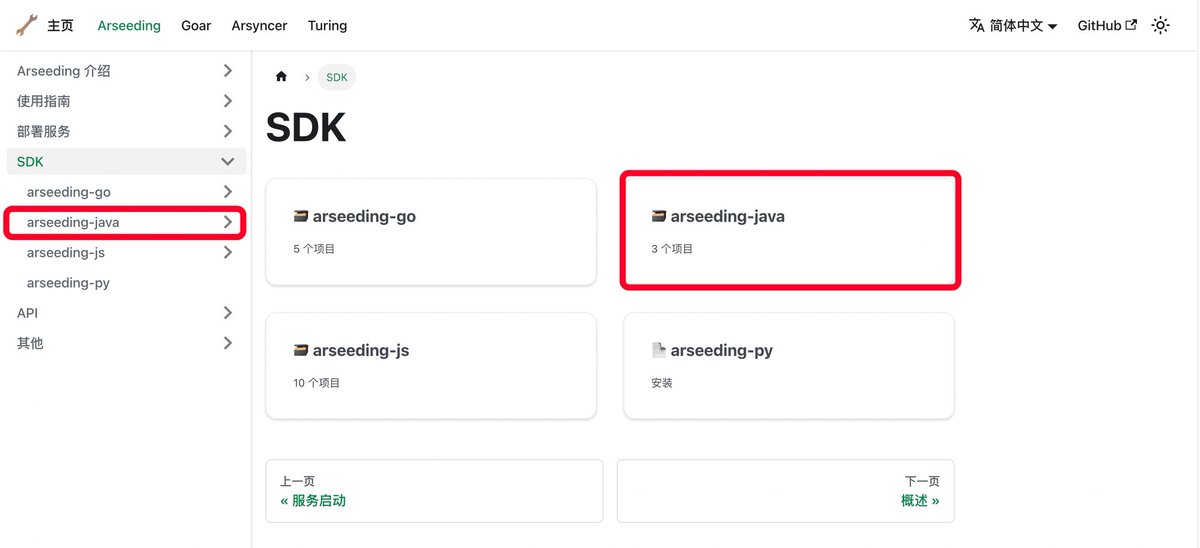Expand the 使用指南 sidebar chevron
Viewport: 1200px width, 548px height.
coord(228,101)
